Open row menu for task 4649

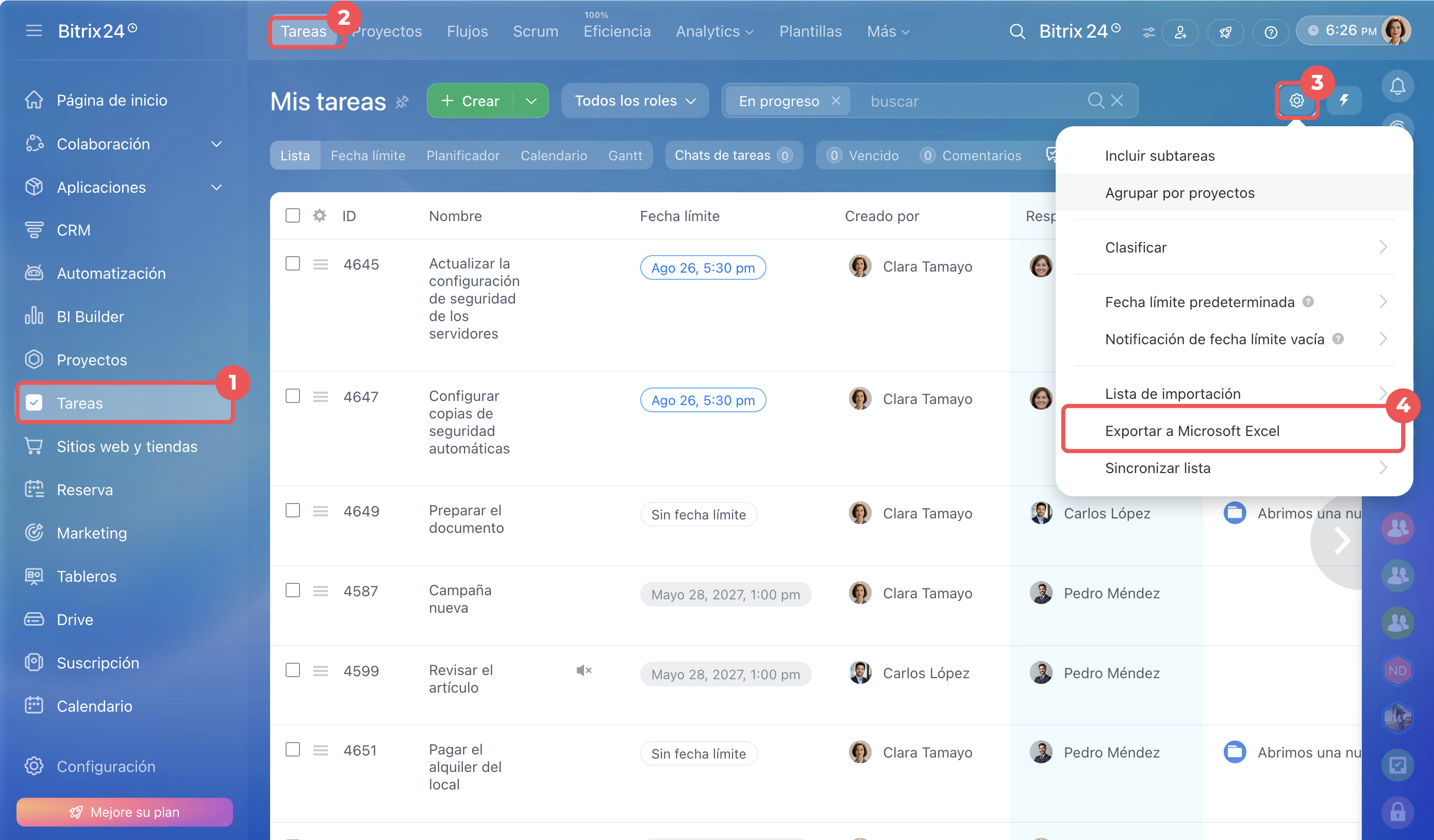point(321,511)
